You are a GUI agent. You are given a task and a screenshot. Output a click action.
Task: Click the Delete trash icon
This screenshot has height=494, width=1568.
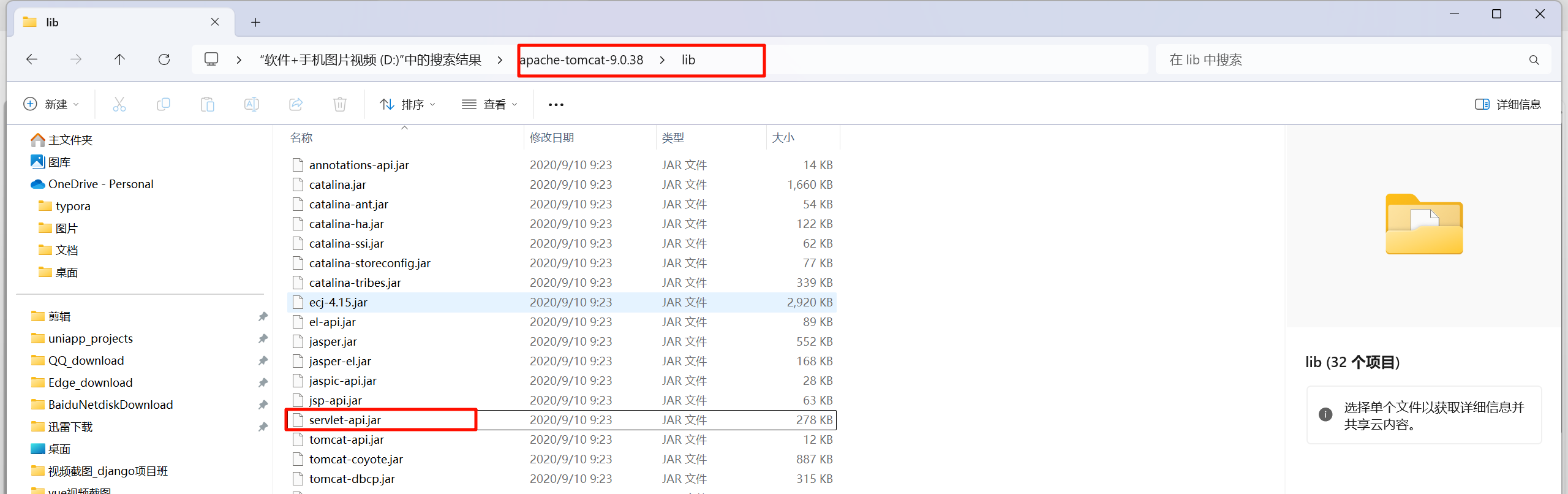coord(340,104)
